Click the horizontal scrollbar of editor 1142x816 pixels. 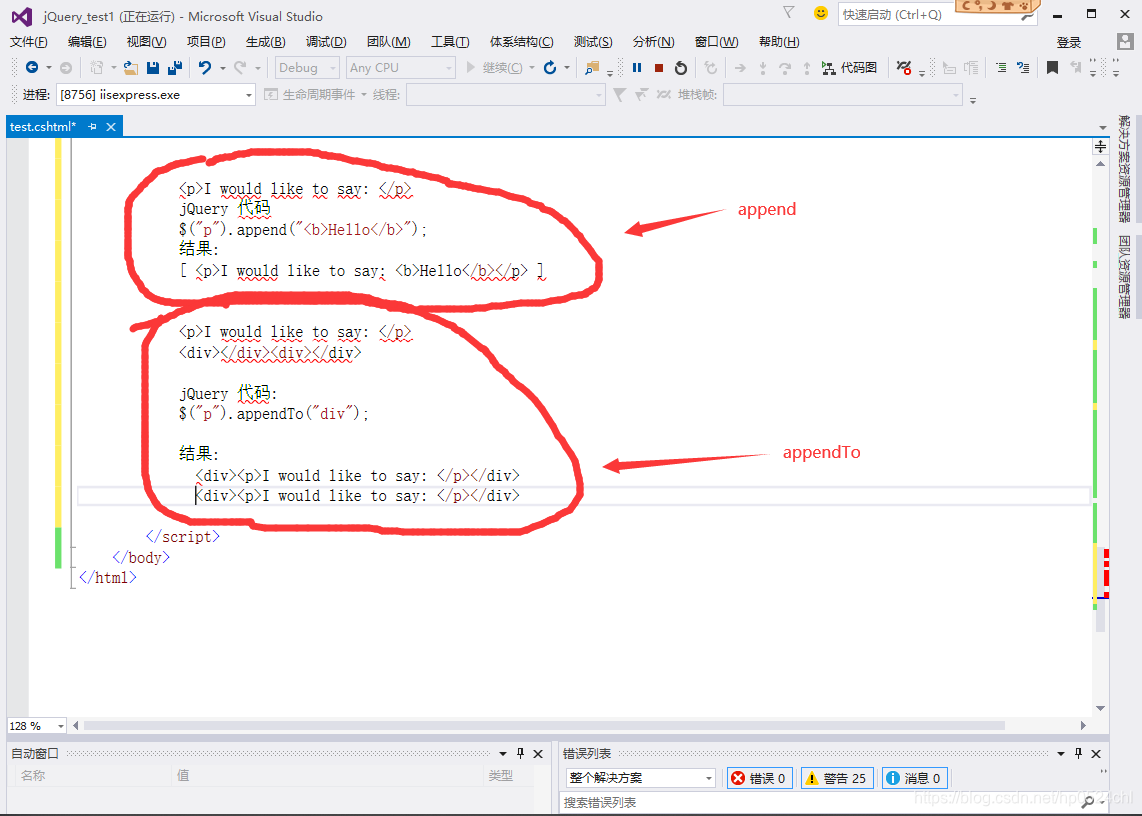544,726
